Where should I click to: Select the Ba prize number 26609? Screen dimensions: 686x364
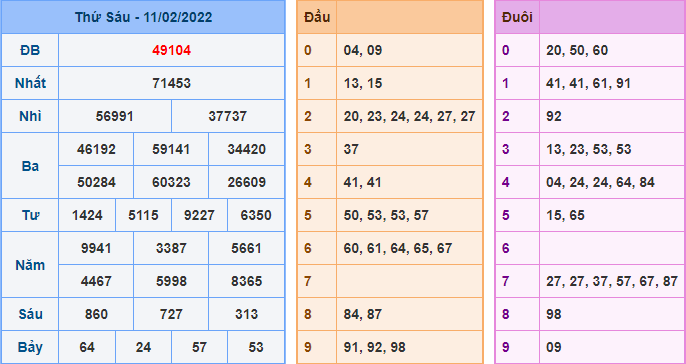pyautogui.click(x=246, y=182)
